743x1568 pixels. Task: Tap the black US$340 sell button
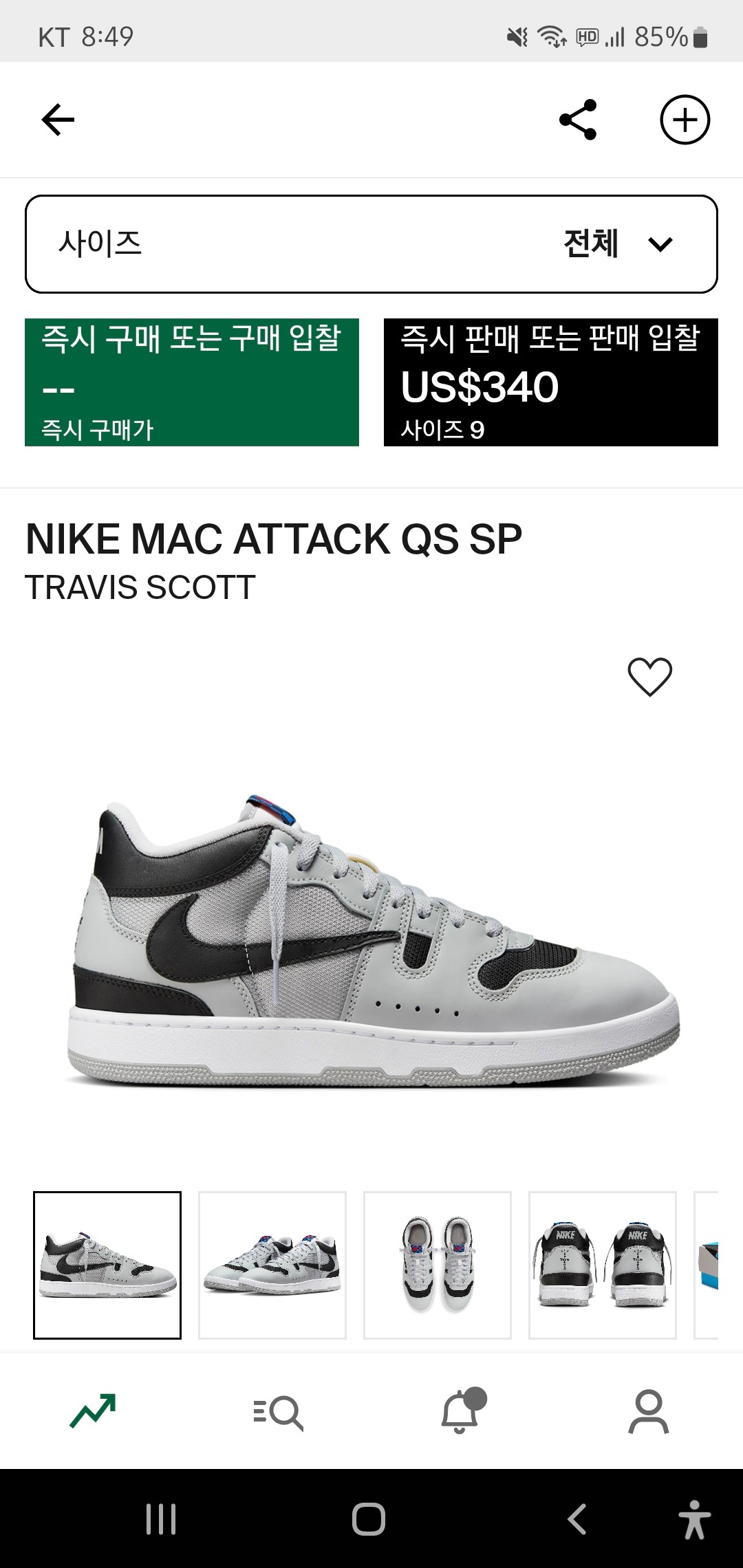[x=551, y=382]
